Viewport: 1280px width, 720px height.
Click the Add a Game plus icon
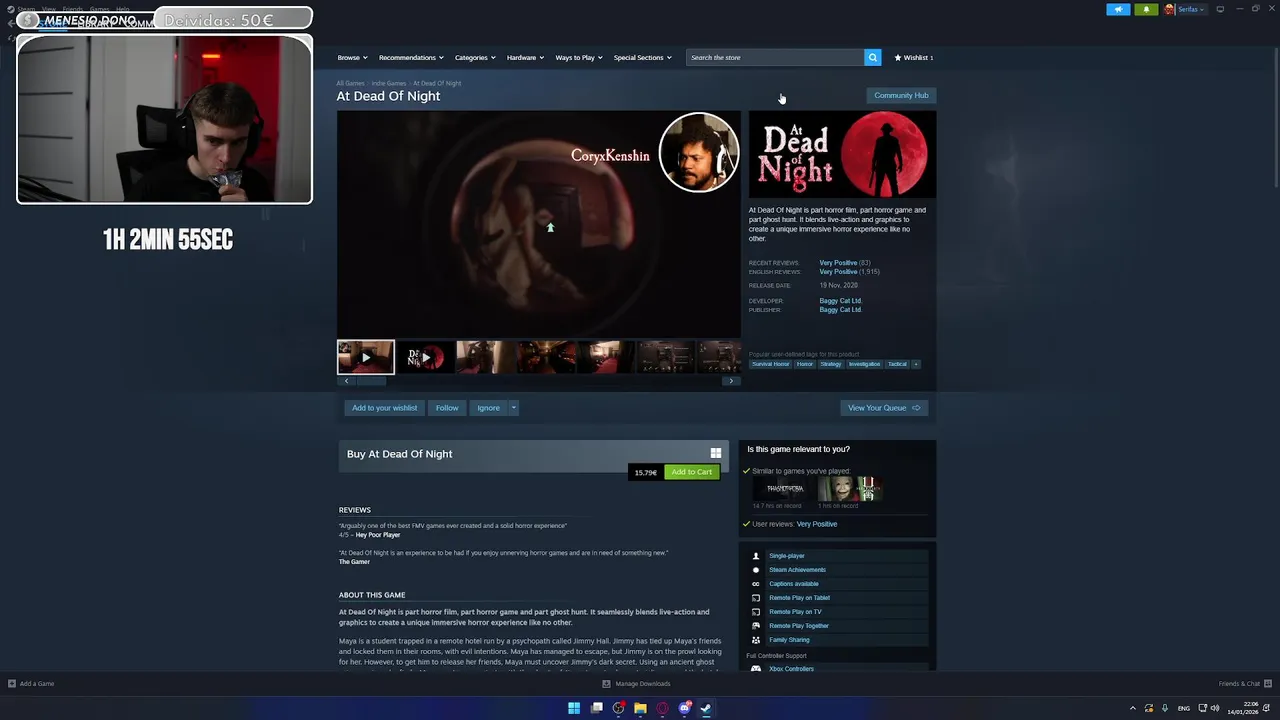point(12,684)
